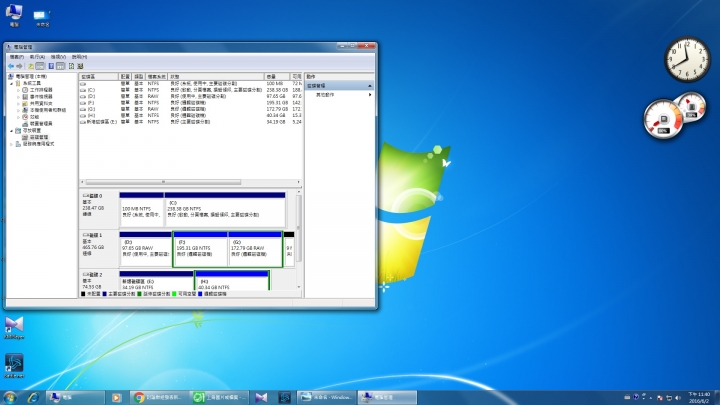
Task: Select the New Volume (E:) row in list
Action: 191,122
